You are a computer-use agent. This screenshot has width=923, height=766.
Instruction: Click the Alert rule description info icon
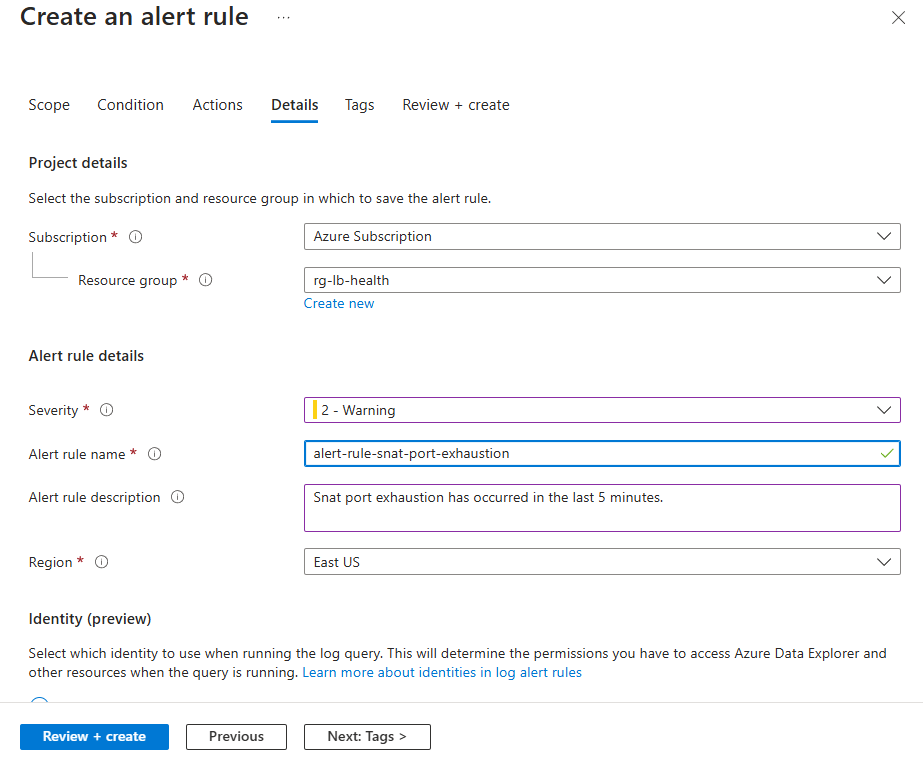(178, 497)
